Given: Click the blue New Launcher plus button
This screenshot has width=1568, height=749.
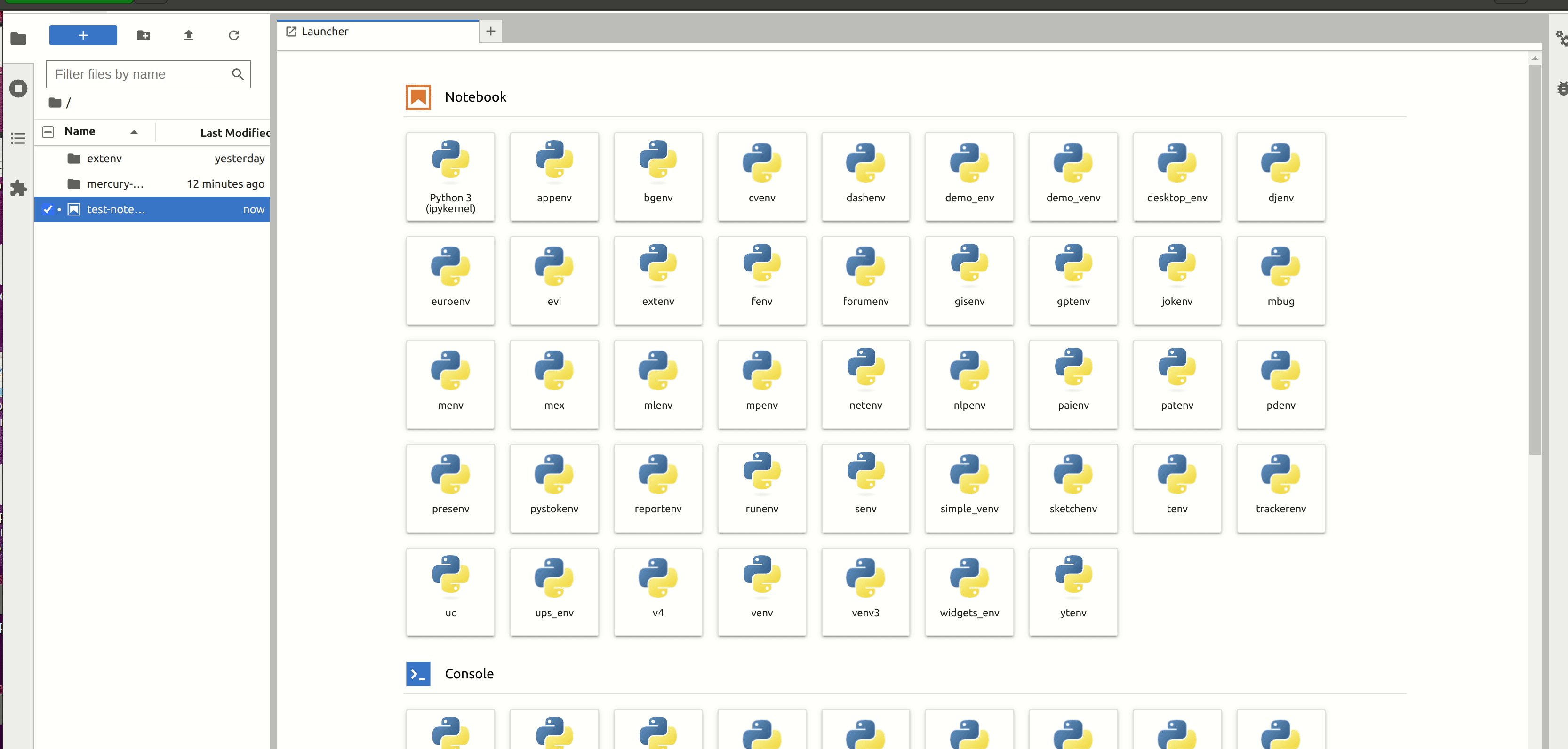Looking at the screenshot, I should (x=83, y=35).
